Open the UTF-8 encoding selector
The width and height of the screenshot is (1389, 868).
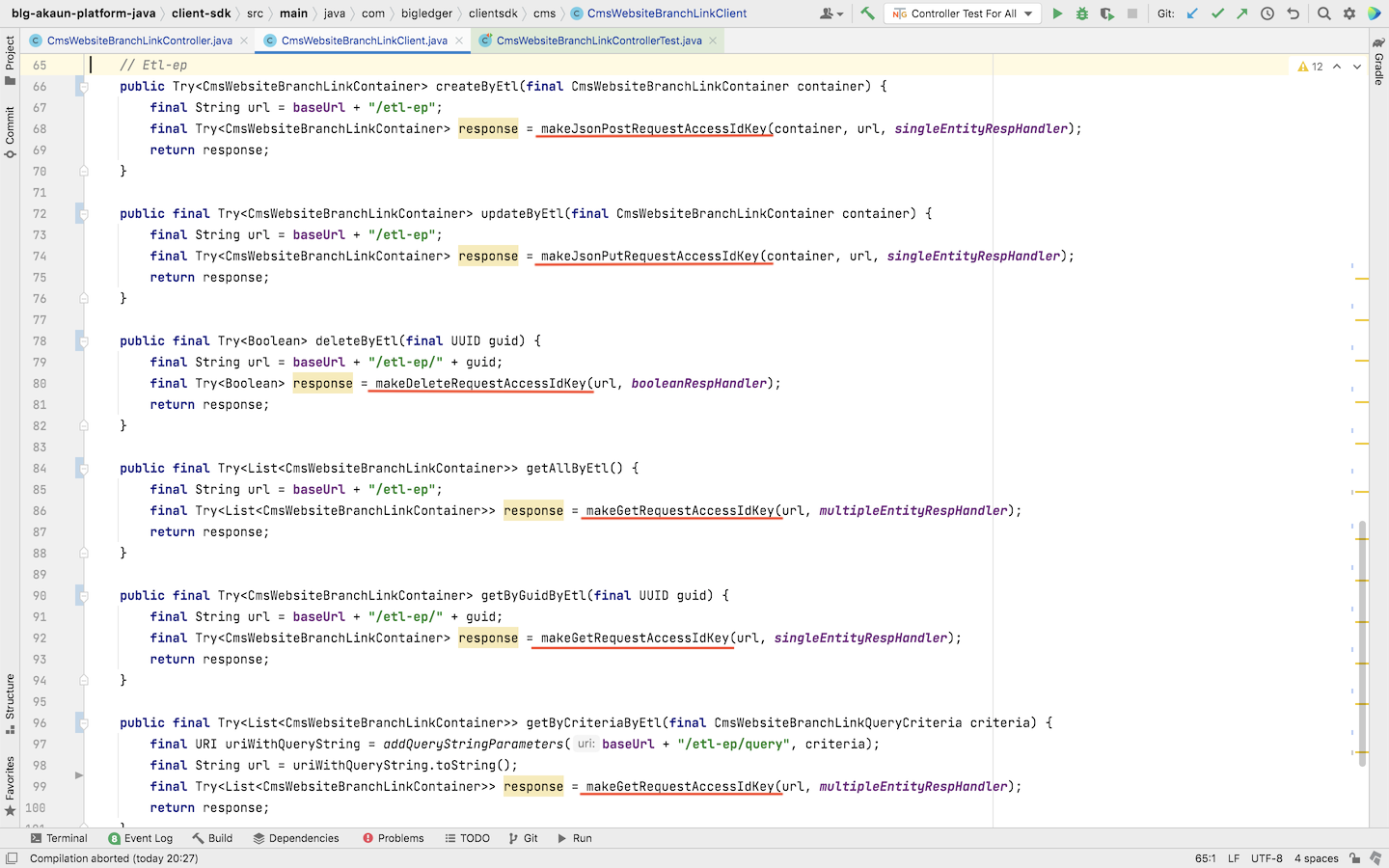[x=1266, y=858]
